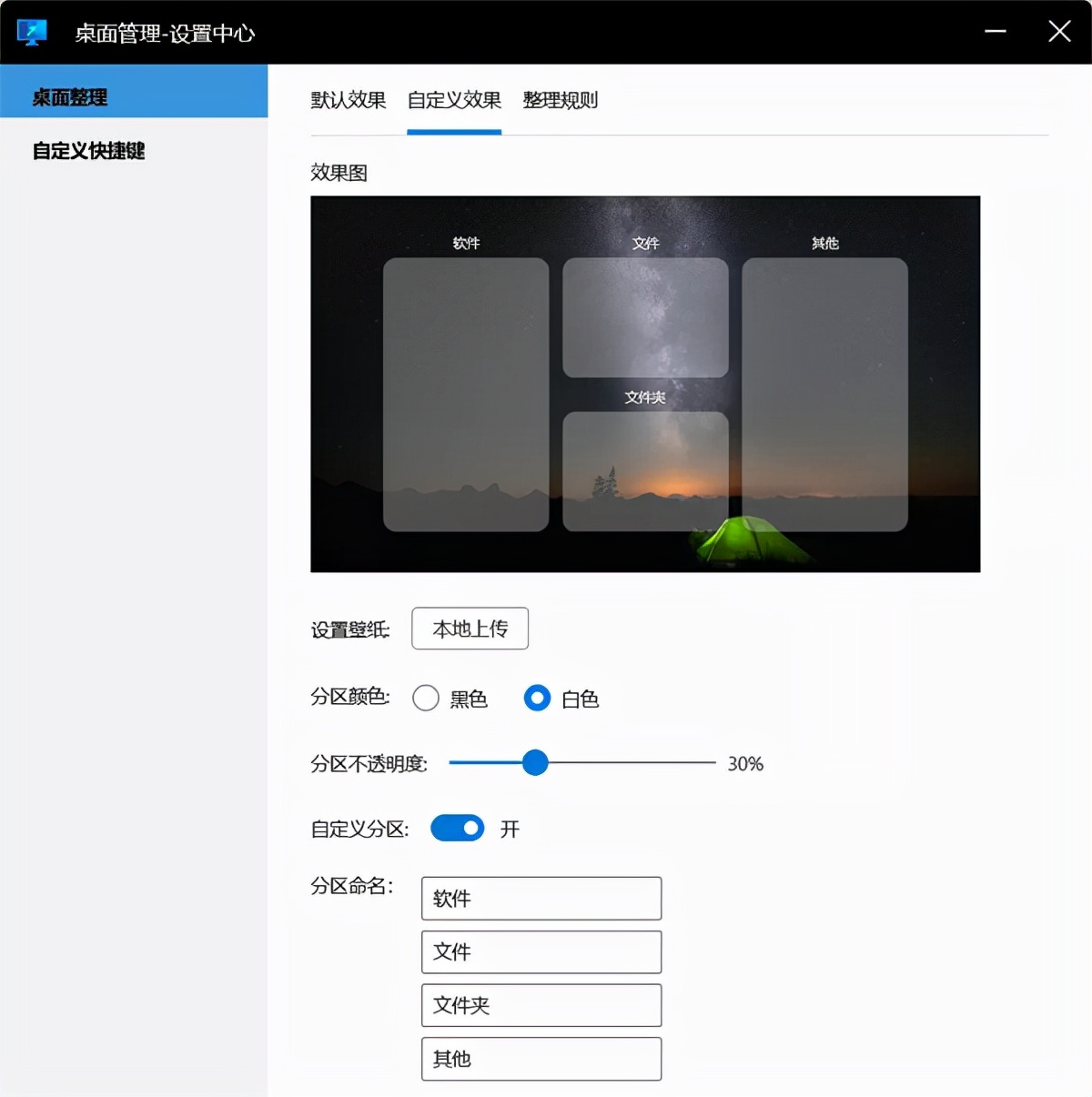Select the 自定义效果 tab

pyautogui.click(x=453, y=100)
